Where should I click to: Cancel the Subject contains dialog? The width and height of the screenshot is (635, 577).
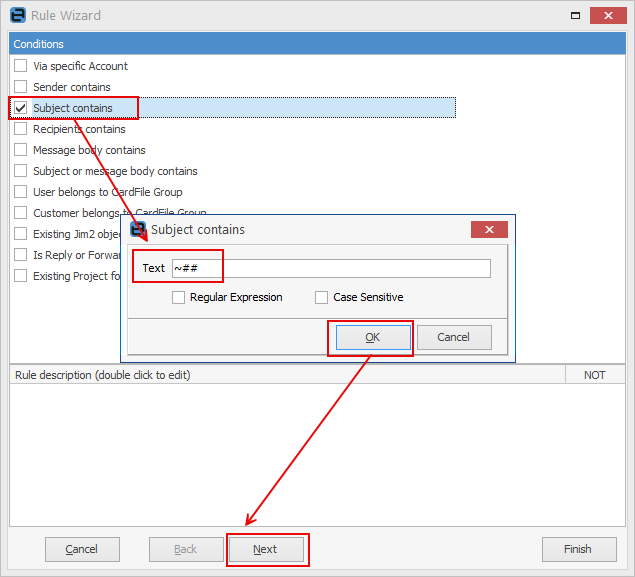454,337
